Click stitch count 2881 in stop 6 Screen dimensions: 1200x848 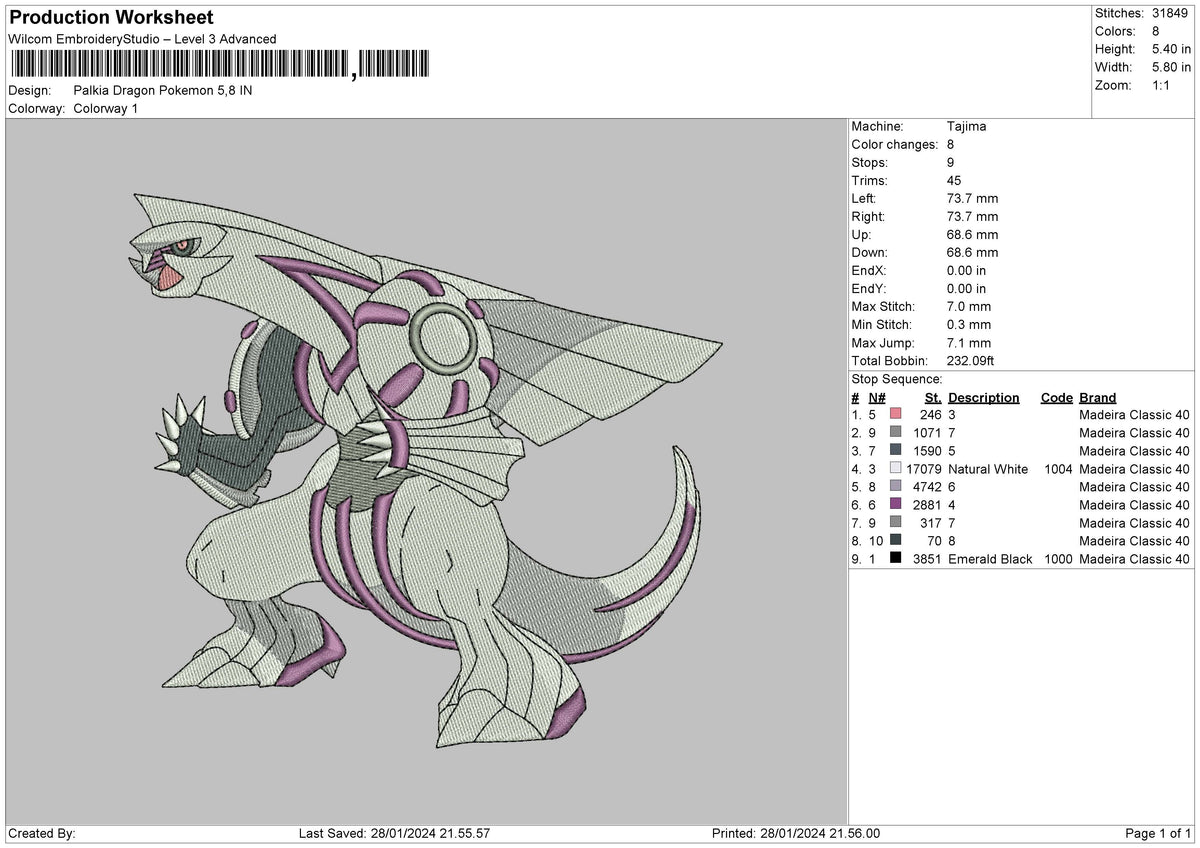click(928, 505)
